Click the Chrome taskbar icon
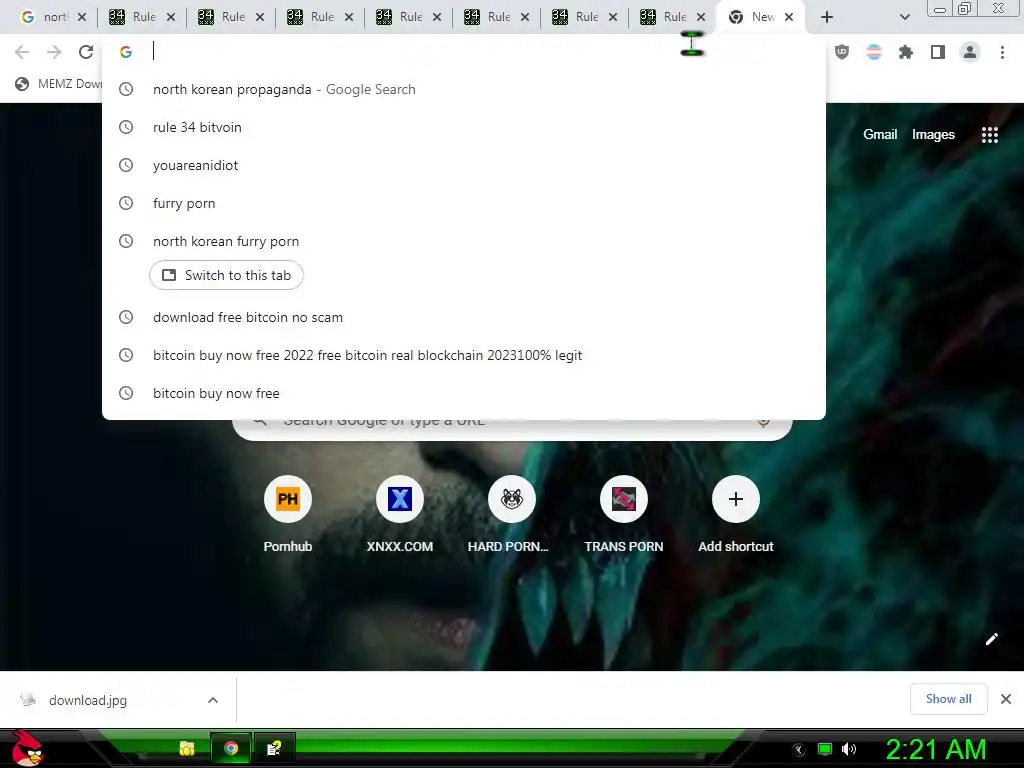 [x=231, y=748]
